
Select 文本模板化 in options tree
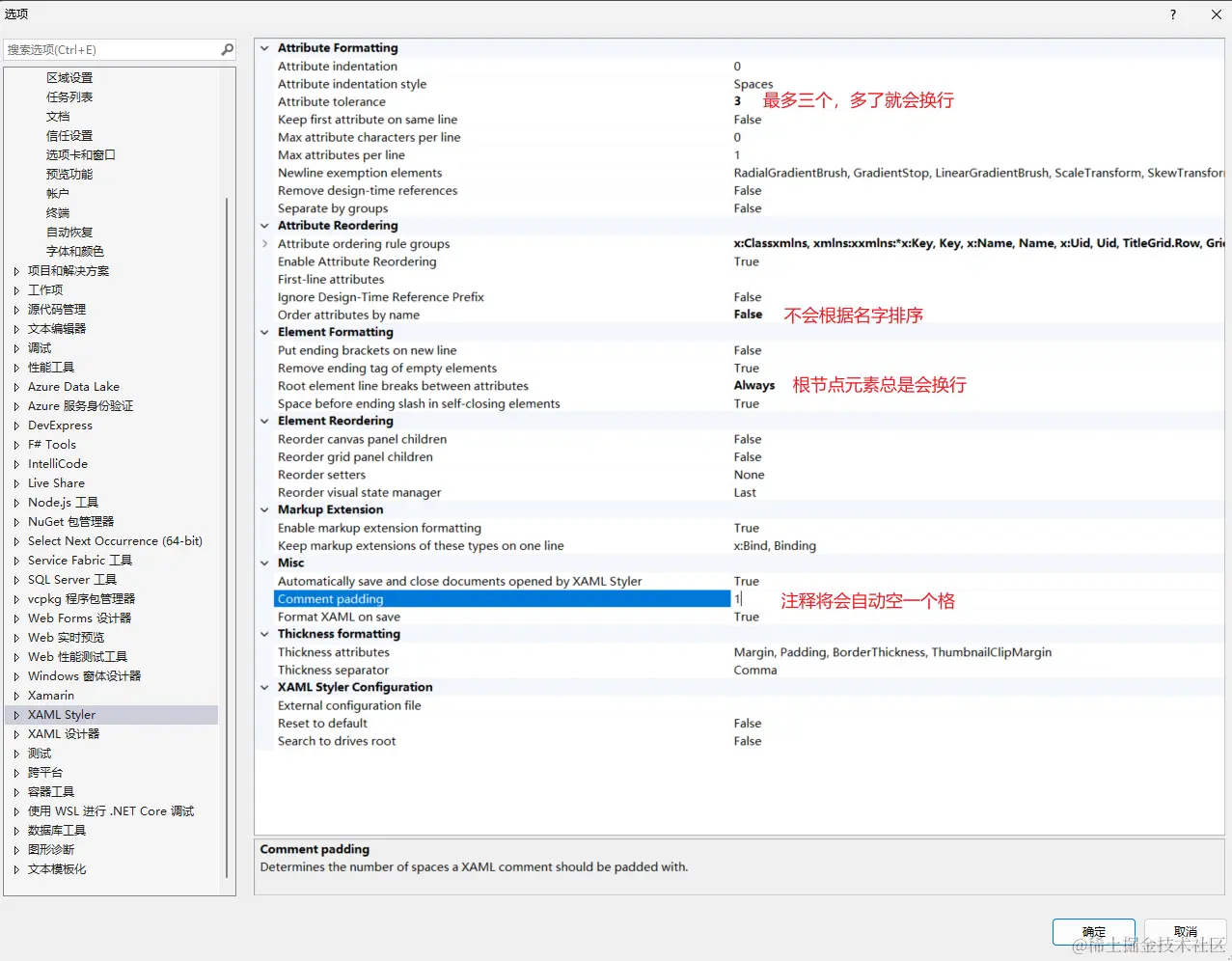pos(57,869)
